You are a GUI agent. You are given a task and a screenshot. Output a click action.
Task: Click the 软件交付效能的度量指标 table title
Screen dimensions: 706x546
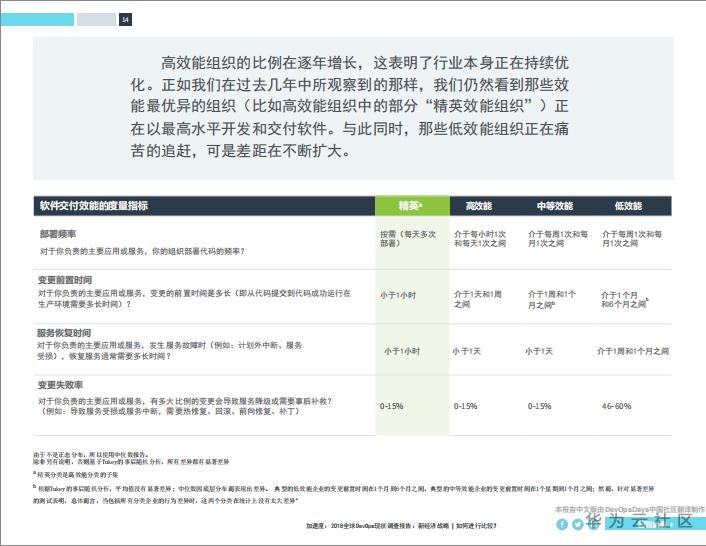click(94, 206)
